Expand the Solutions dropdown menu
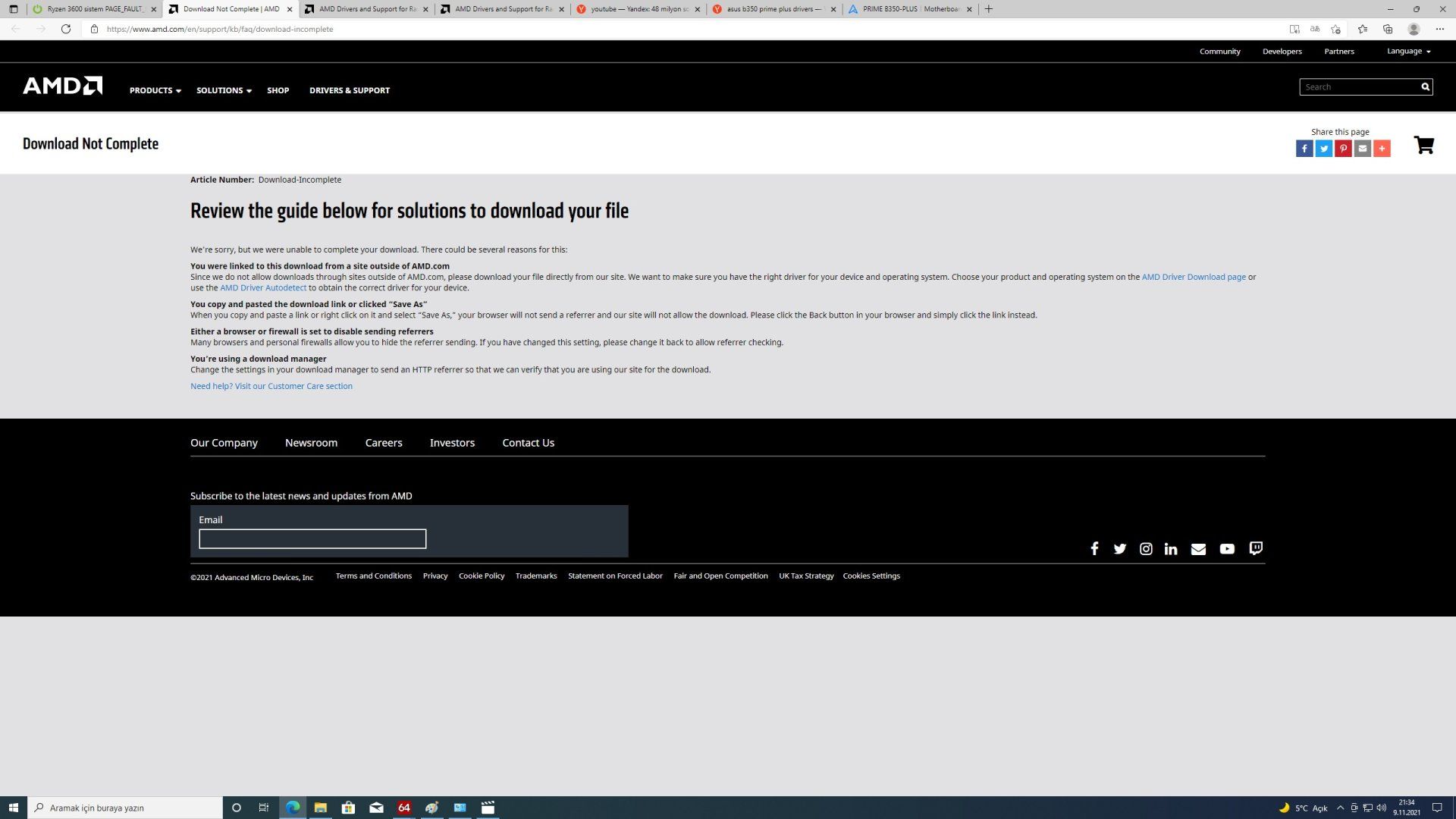 (x=223, y=90)
